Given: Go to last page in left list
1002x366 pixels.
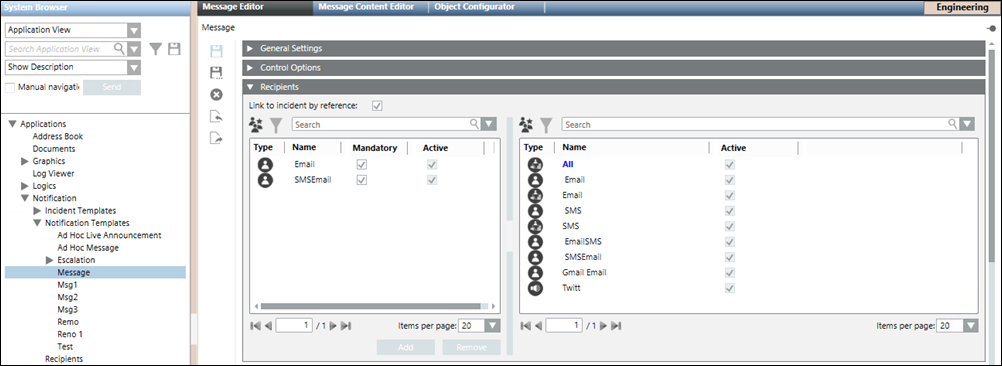Looking at the screenshot, I should coord(346,326).
